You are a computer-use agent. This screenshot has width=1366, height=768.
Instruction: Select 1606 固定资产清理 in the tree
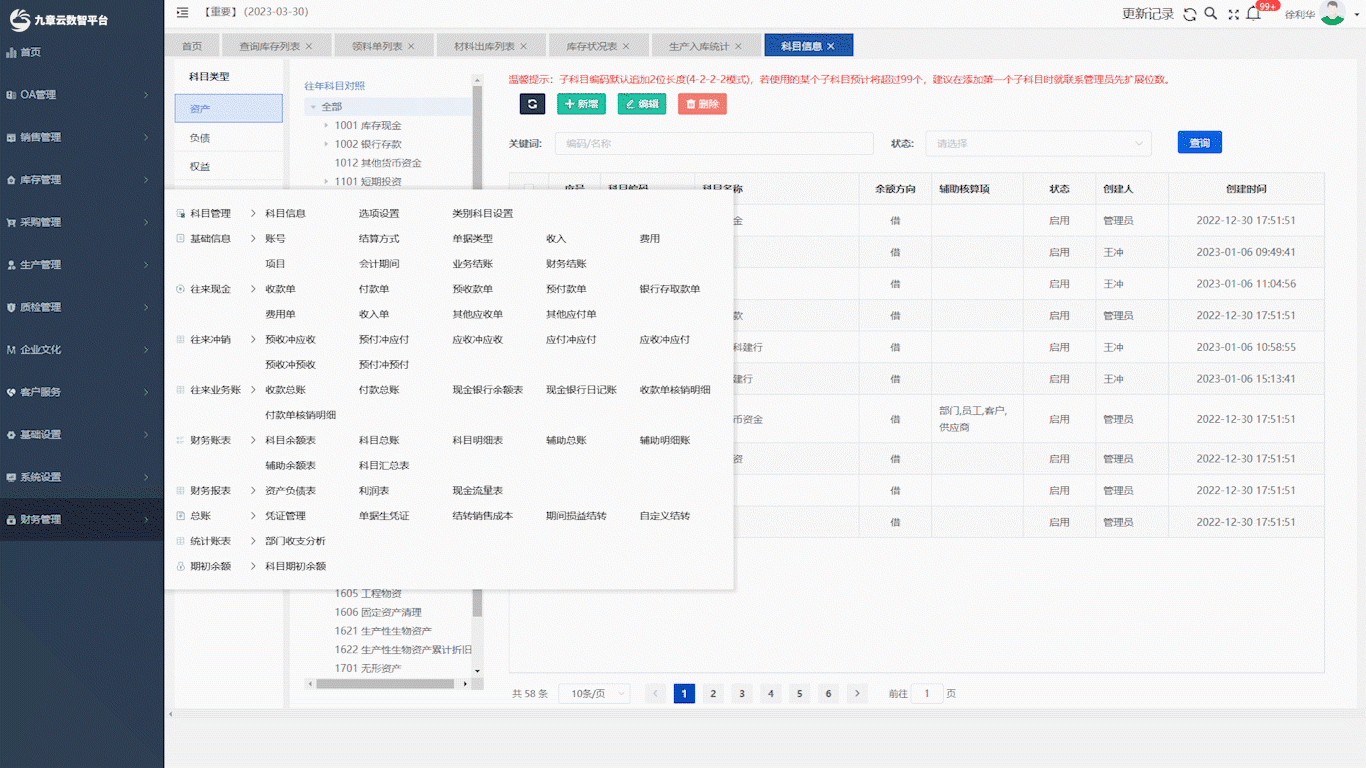coord(378,612)
